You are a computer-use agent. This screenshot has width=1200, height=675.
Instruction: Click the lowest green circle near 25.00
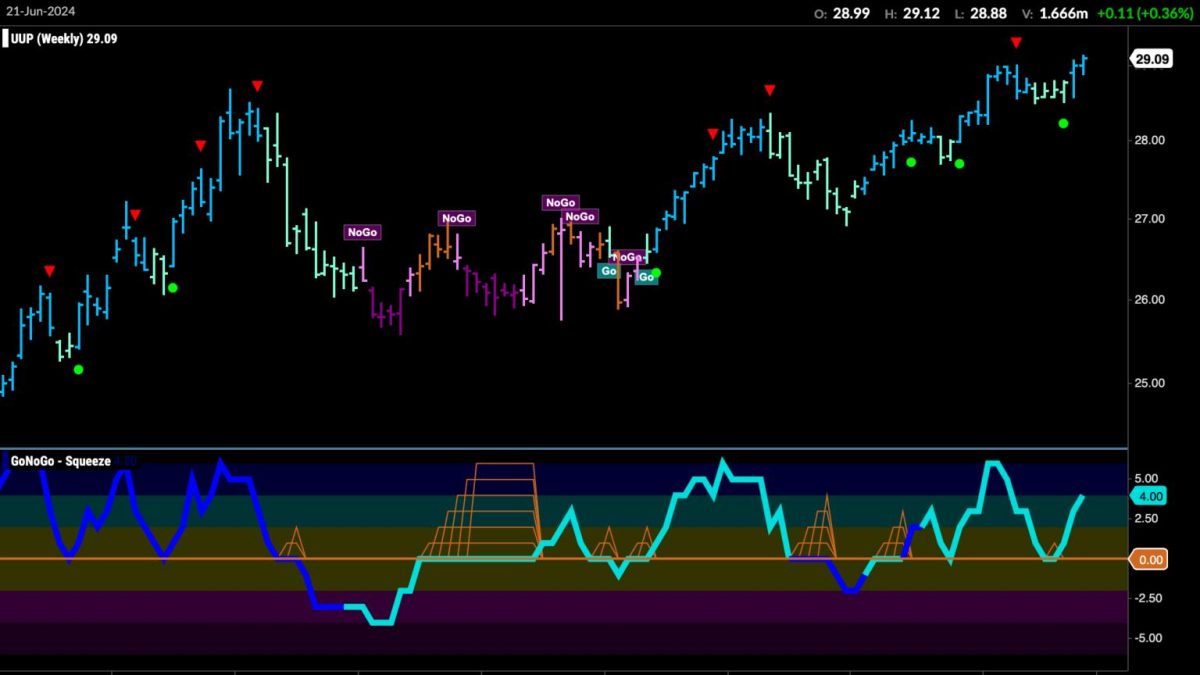point(79,369)
